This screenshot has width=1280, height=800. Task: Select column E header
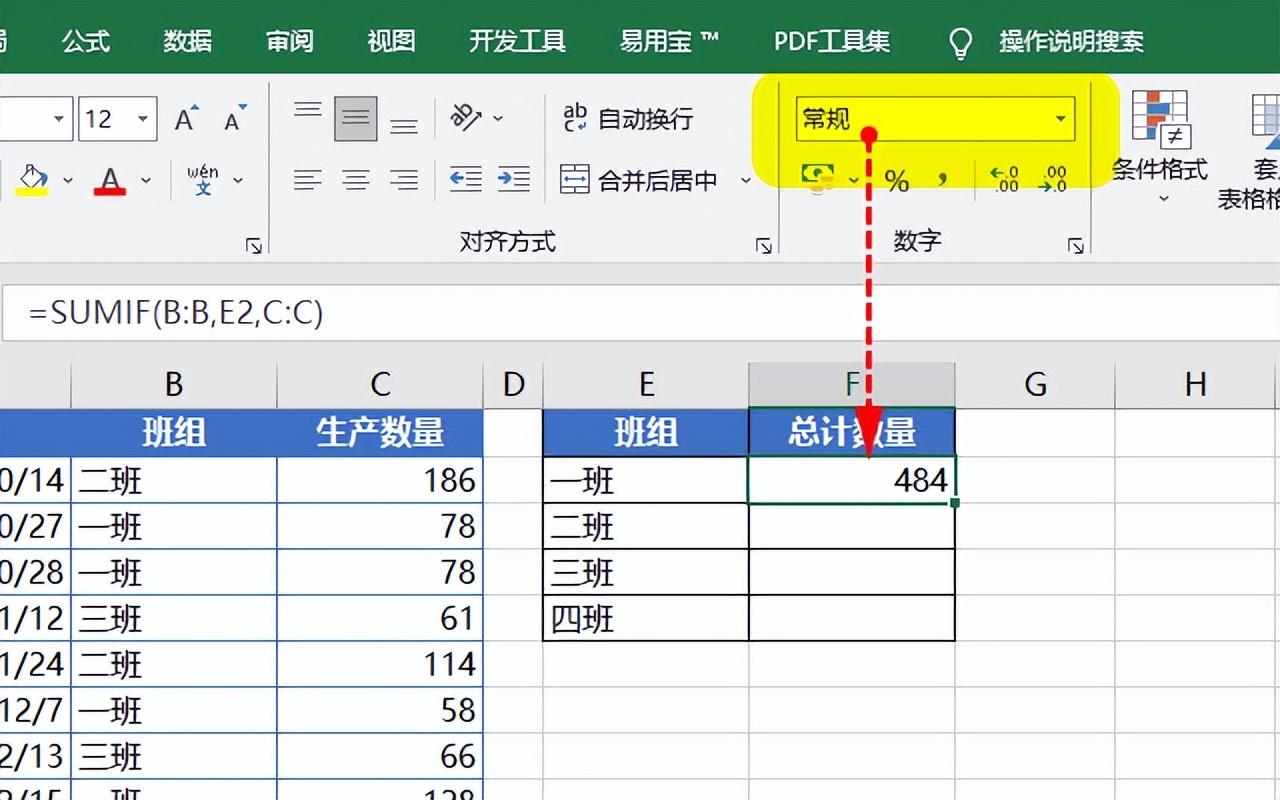[x=646, y=385]
